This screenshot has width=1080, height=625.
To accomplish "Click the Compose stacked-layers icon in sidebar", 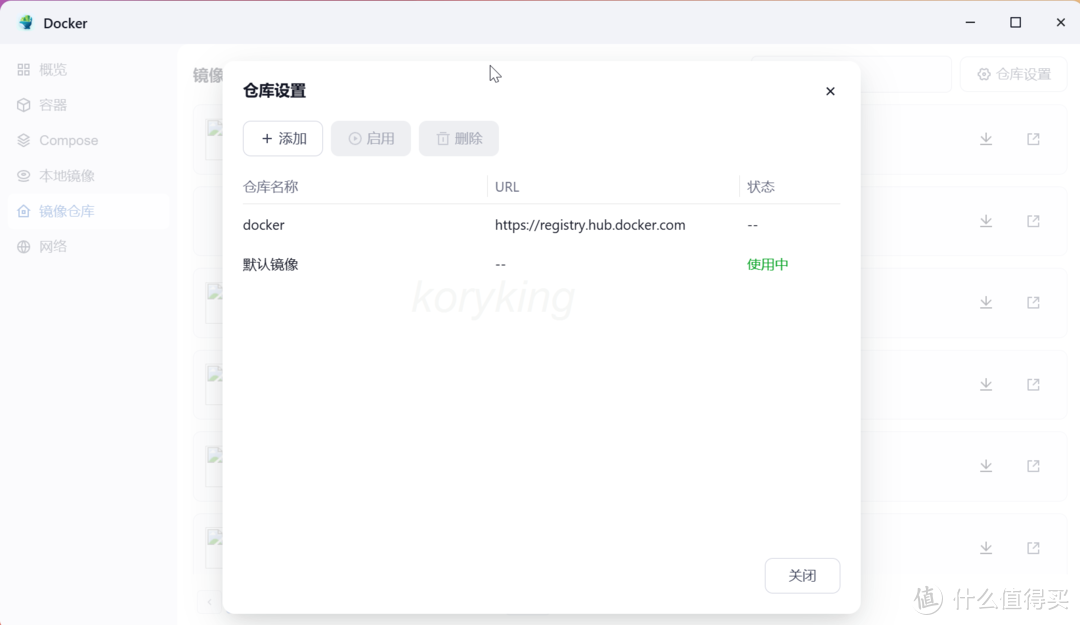I will tap(22, 140).
